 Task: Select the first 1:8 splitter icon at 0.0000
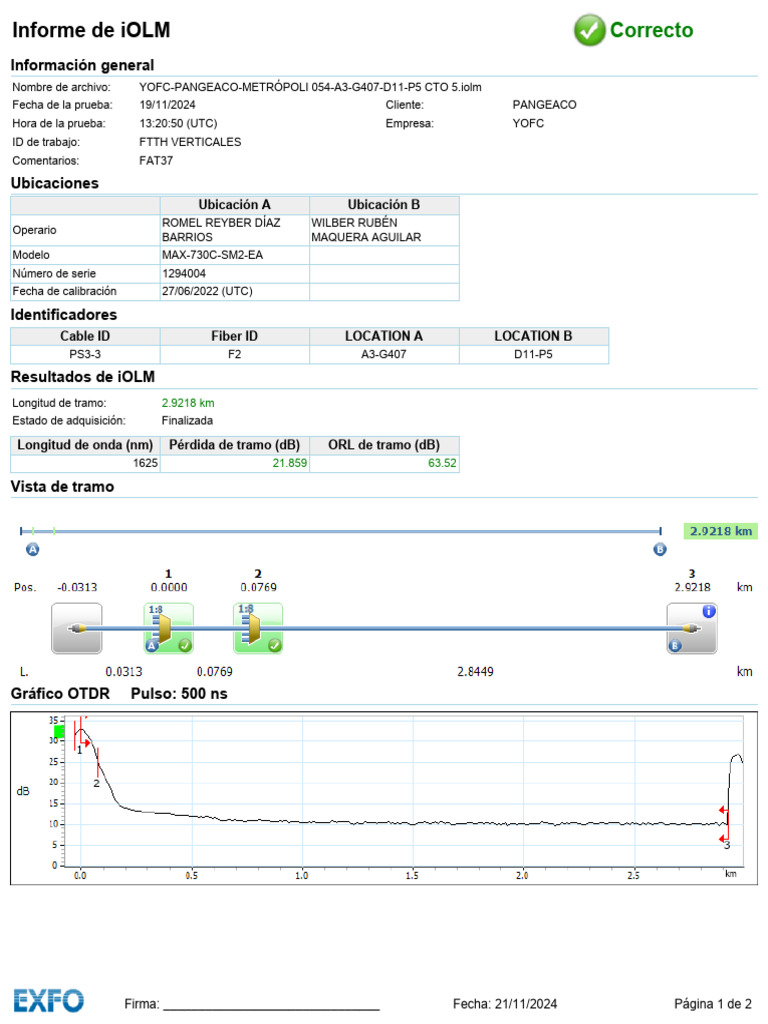168,628
